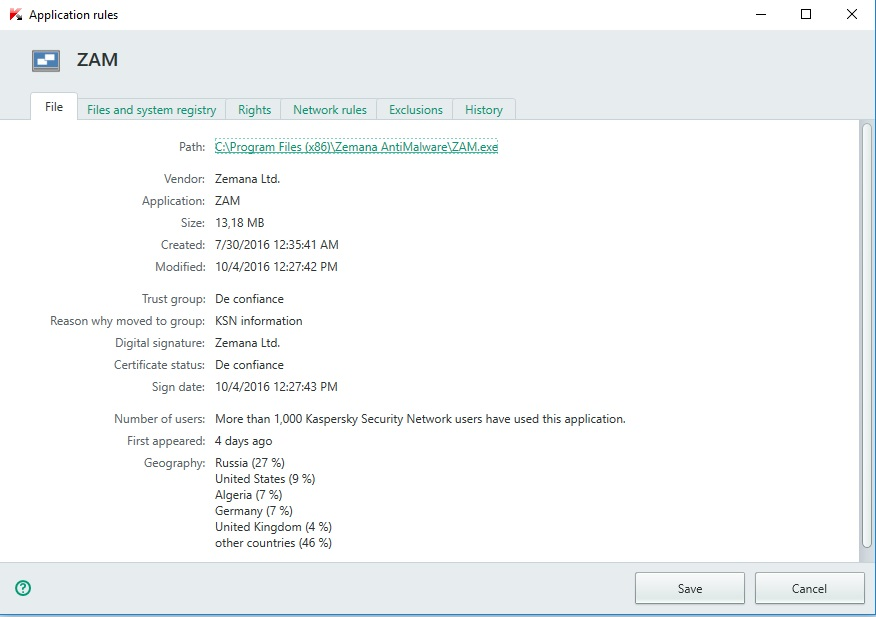Click the 'Application rules' window title

click(x=73, y=15)
